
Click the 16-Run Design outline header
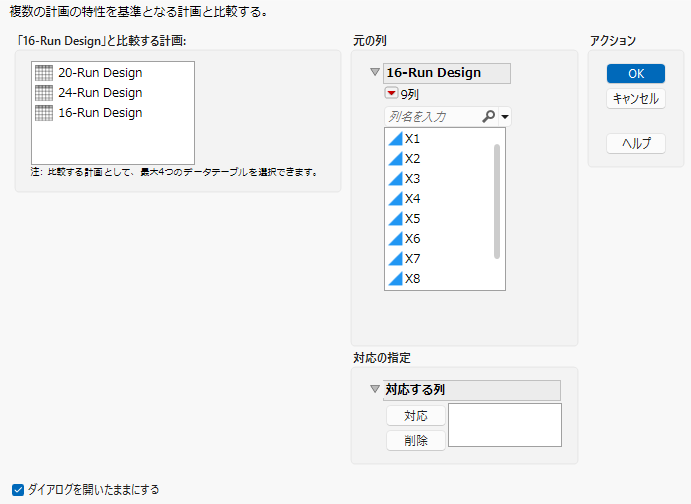(447, 73)
